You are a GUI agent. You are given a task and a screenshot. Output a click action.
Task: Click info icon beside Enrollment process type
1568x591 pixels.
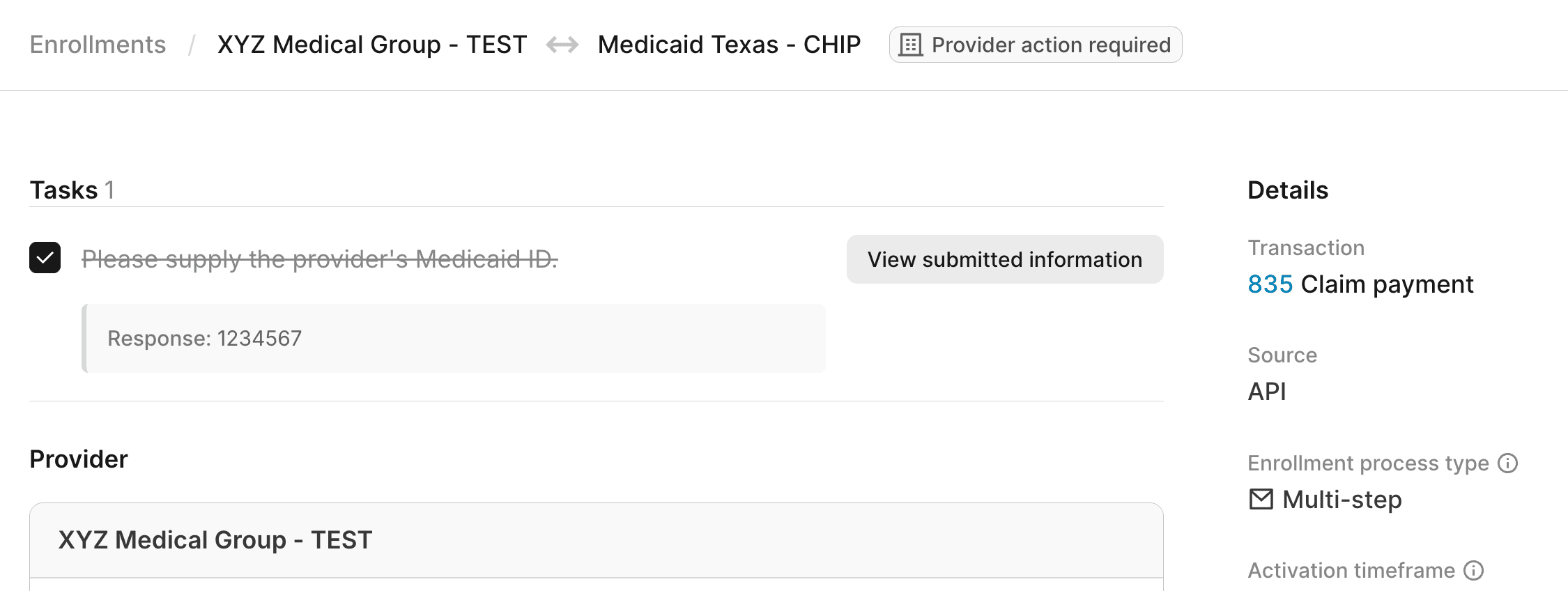1507,463
